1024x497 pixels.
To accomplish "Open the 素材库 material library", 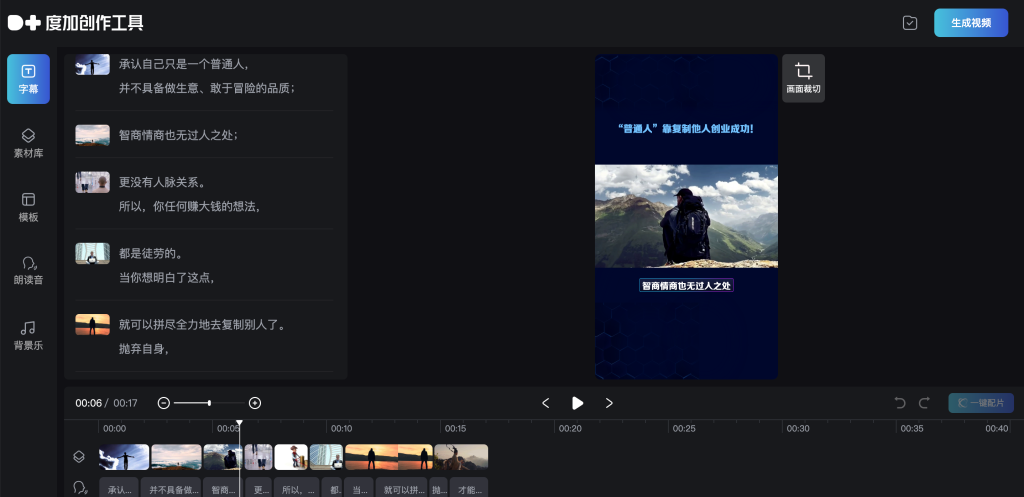I will click(29, 143).
